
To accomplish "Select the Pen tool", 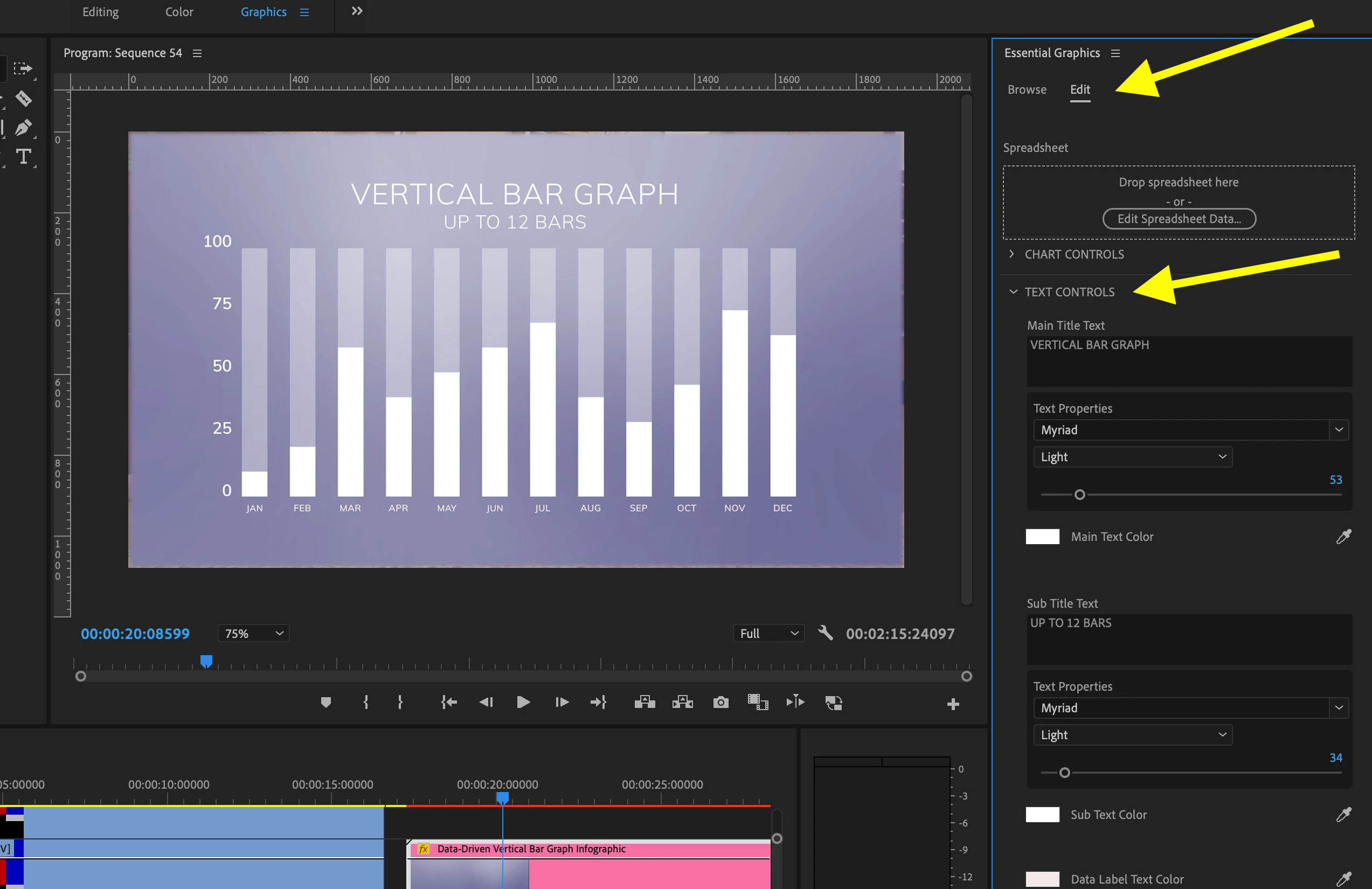I will pos(23,127).
